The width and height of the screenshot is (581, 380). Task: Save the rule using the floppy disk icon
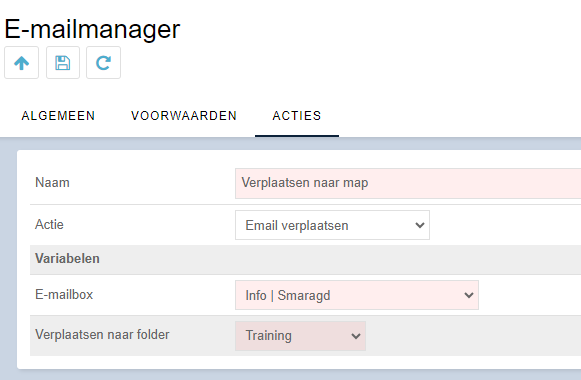click(x=63, y=63)
